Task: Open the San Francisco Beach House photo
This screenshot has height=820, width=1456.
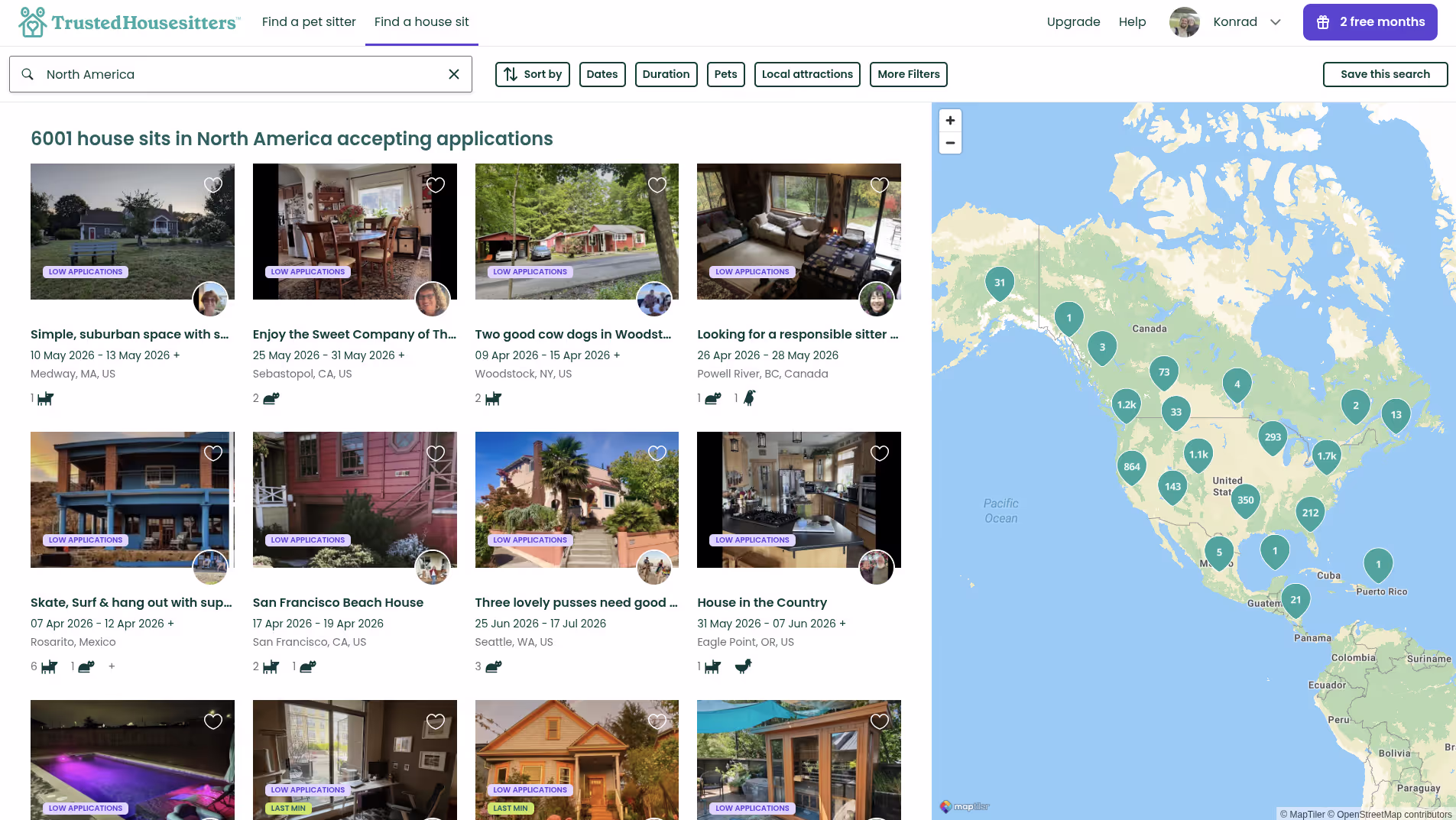Action: 355,500
